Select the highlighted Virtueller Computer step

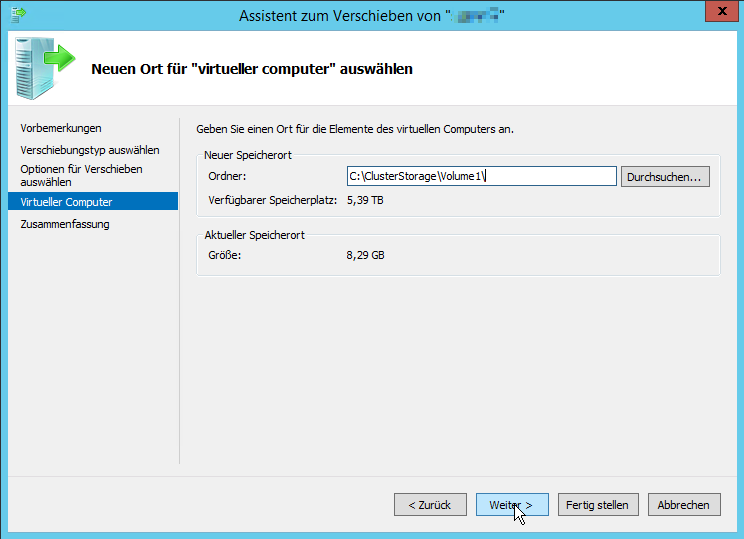point(66,202)
